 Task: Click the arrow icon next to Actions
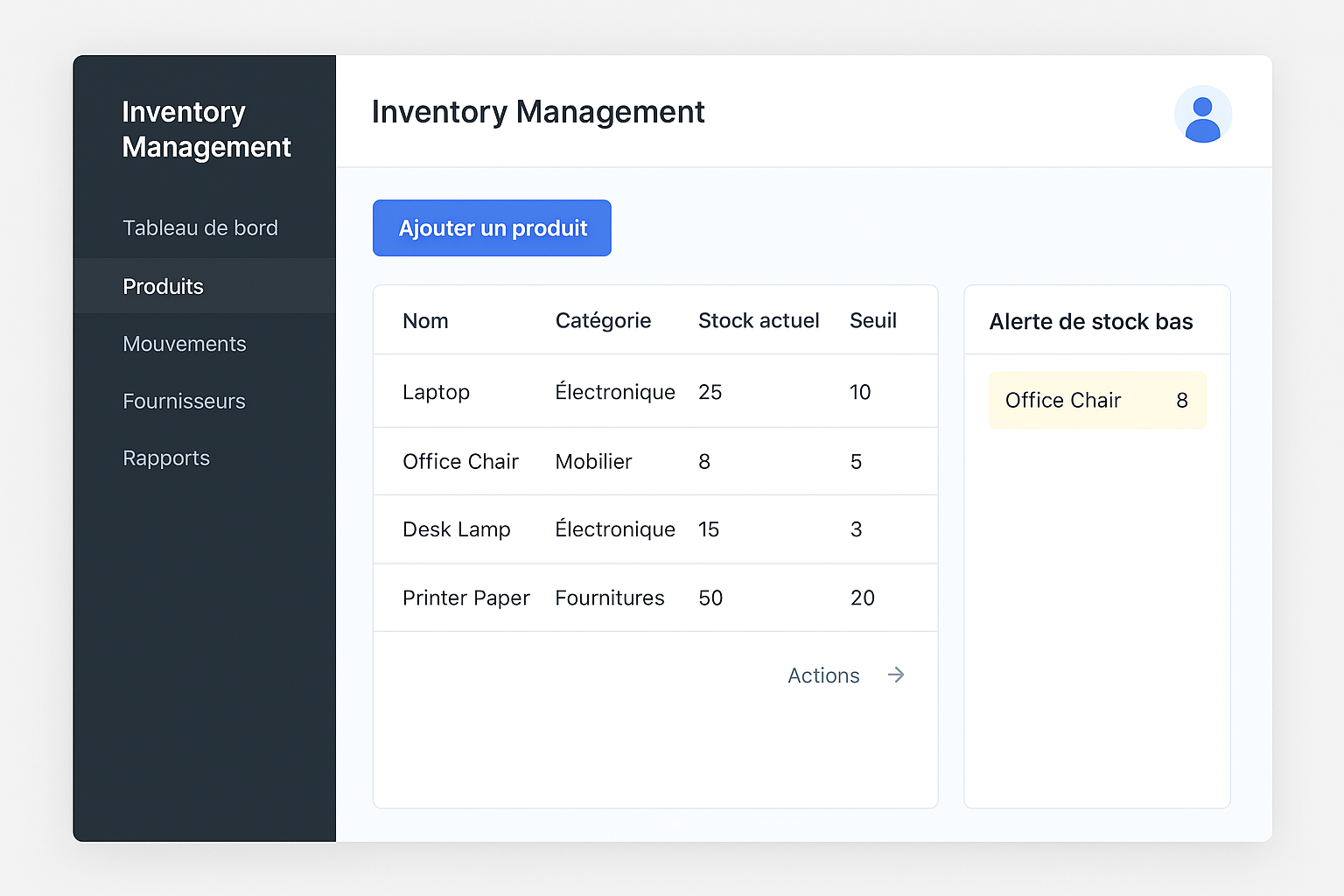click(895, 675)
